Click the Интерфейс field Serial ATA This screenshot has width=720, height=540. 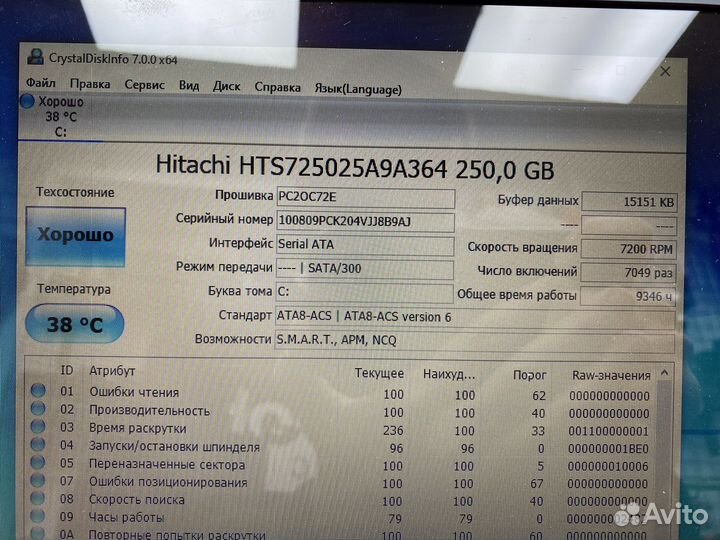tap(365, 245)
